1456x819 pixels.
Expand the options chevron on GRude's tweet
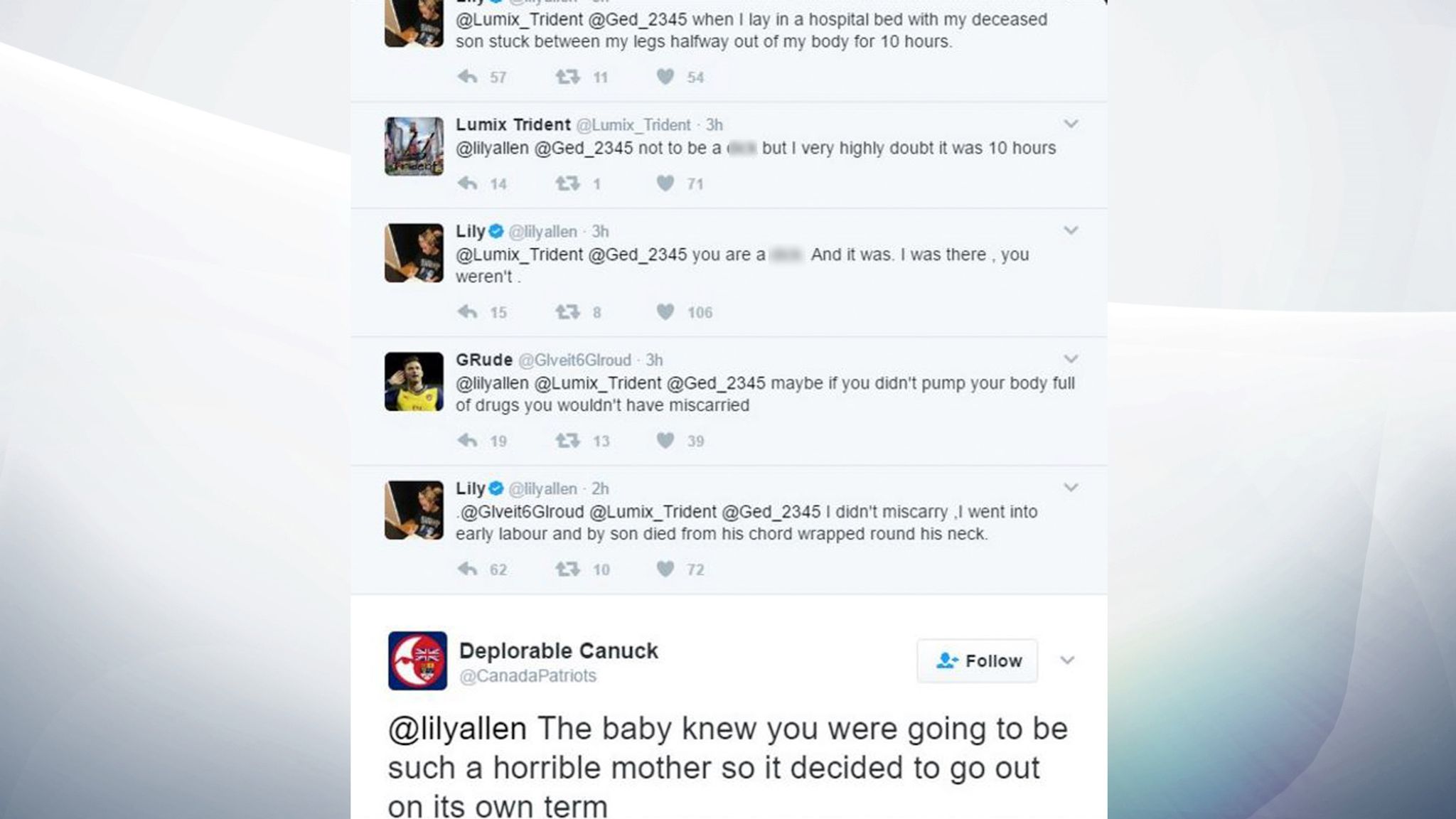point(1069,360)
